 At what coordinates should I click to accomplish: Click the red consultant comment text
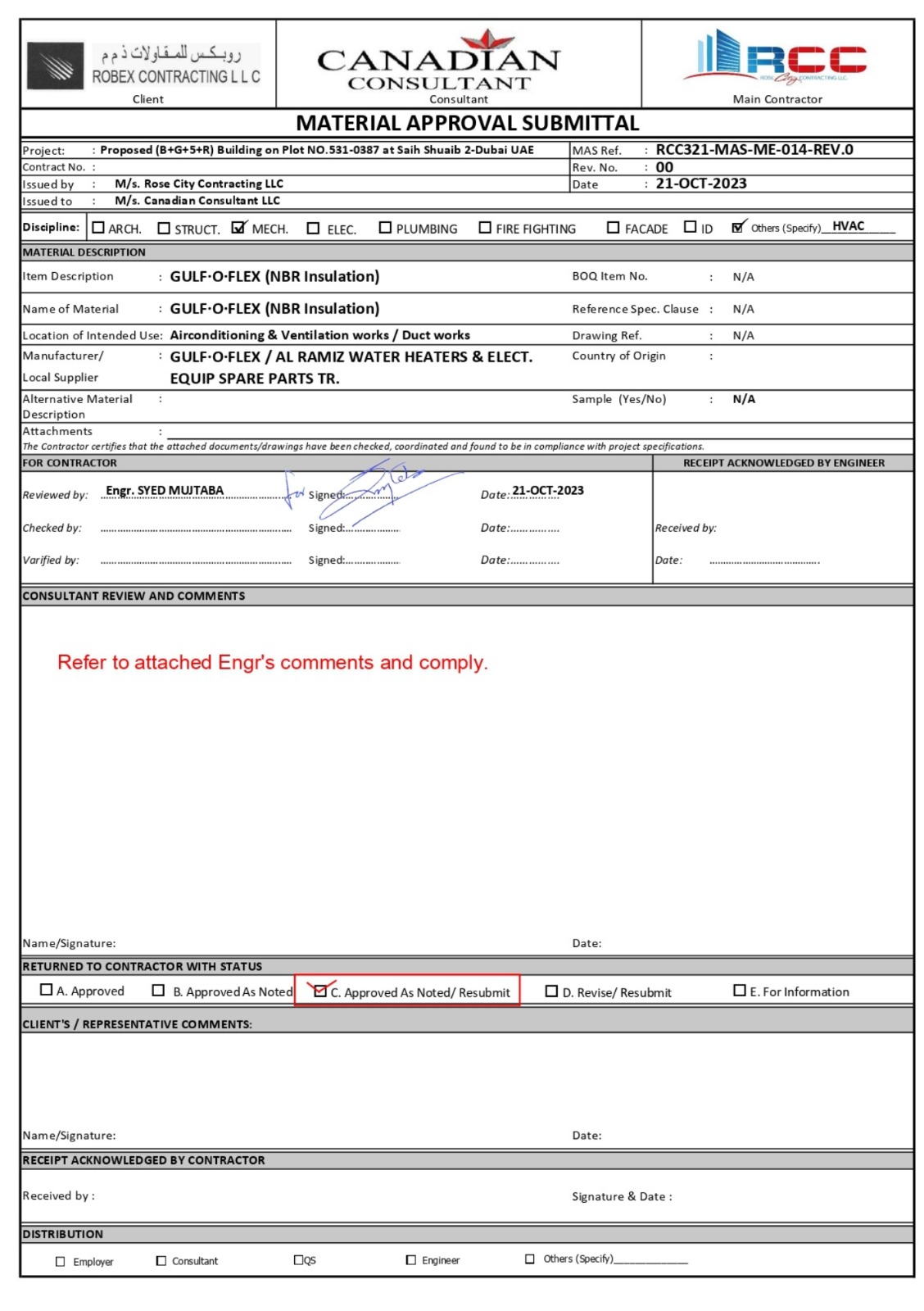pos(273,663)
